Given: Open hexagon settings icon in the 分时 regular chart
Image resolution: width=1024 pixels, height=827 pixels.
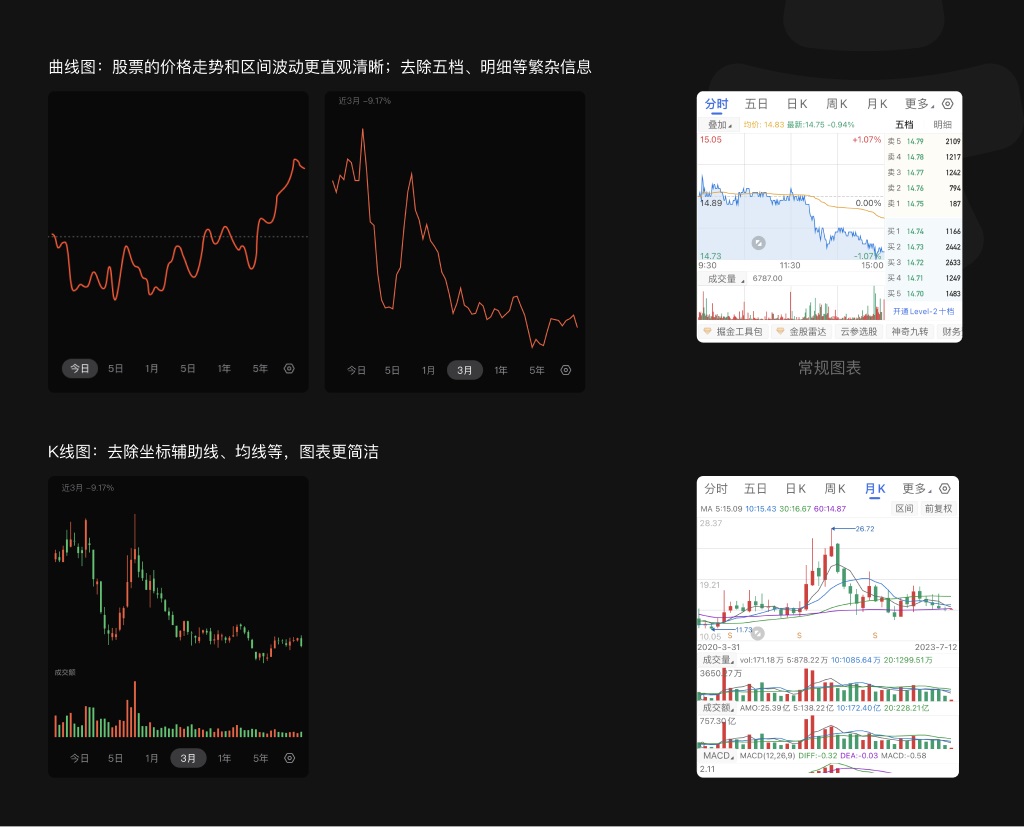Looking at the screenshot, I should click(948, 104).
